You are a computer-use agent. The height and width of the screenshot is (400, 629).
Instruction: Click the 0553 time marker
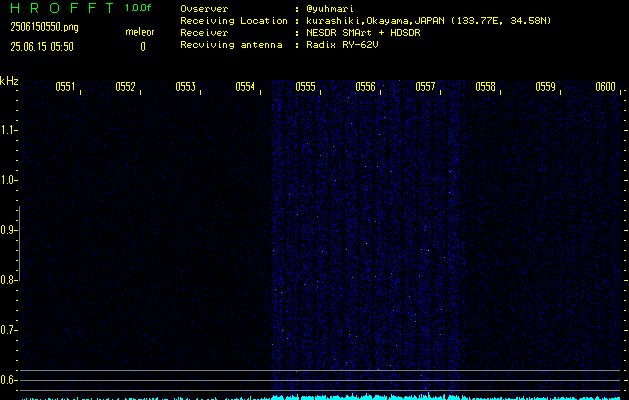[185, 87]
